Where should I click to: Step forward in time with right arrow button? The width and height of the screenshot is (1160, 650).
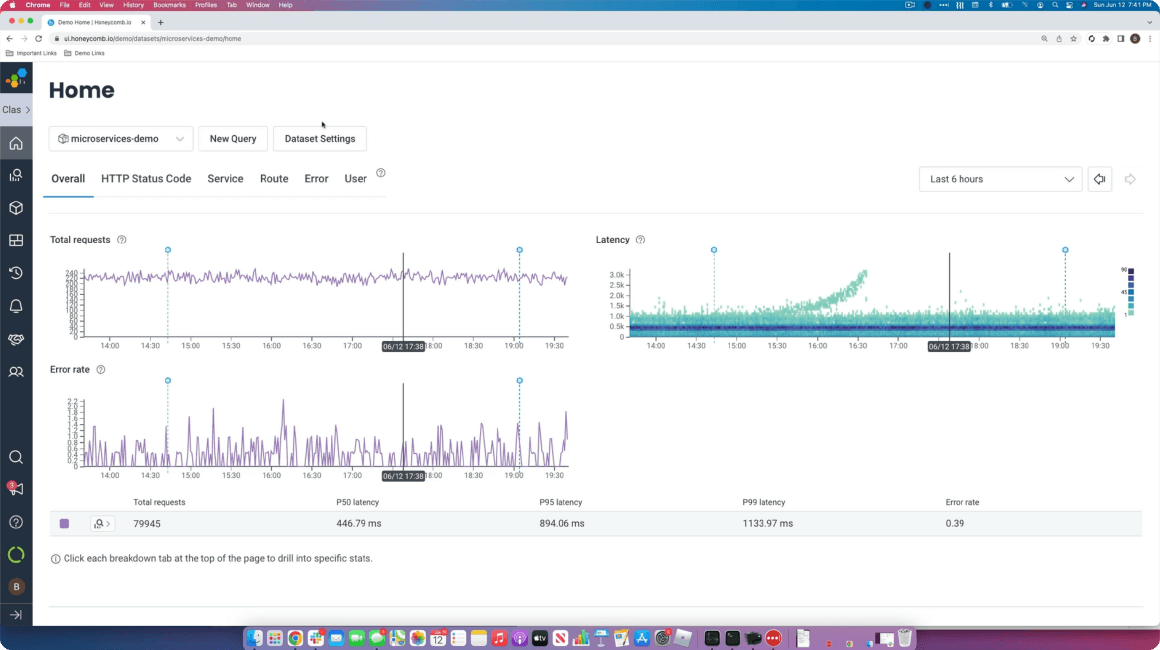coord(1130,179)
